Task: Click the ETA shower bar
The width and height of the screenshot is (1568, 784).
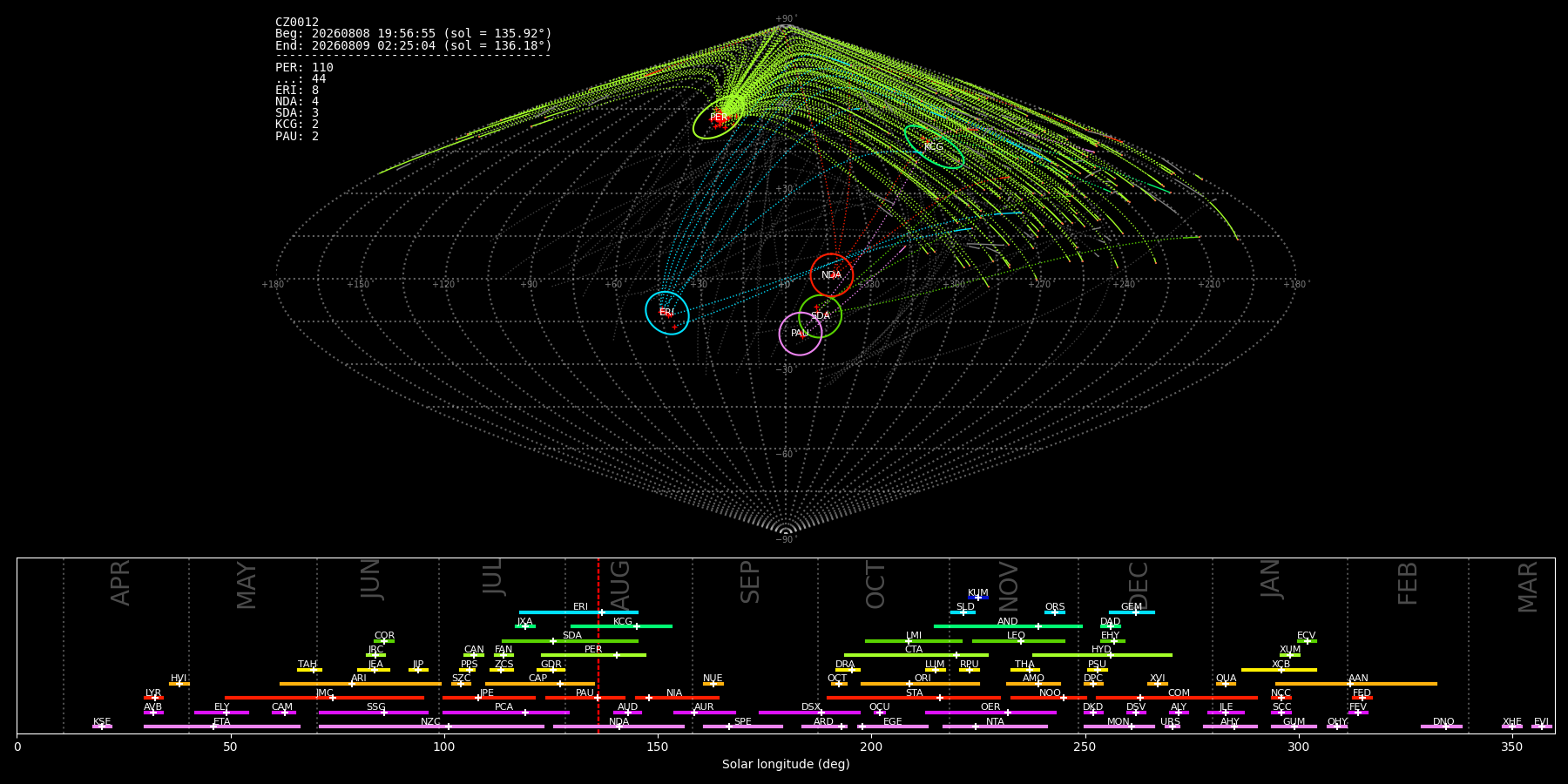Action: [222, 727]
